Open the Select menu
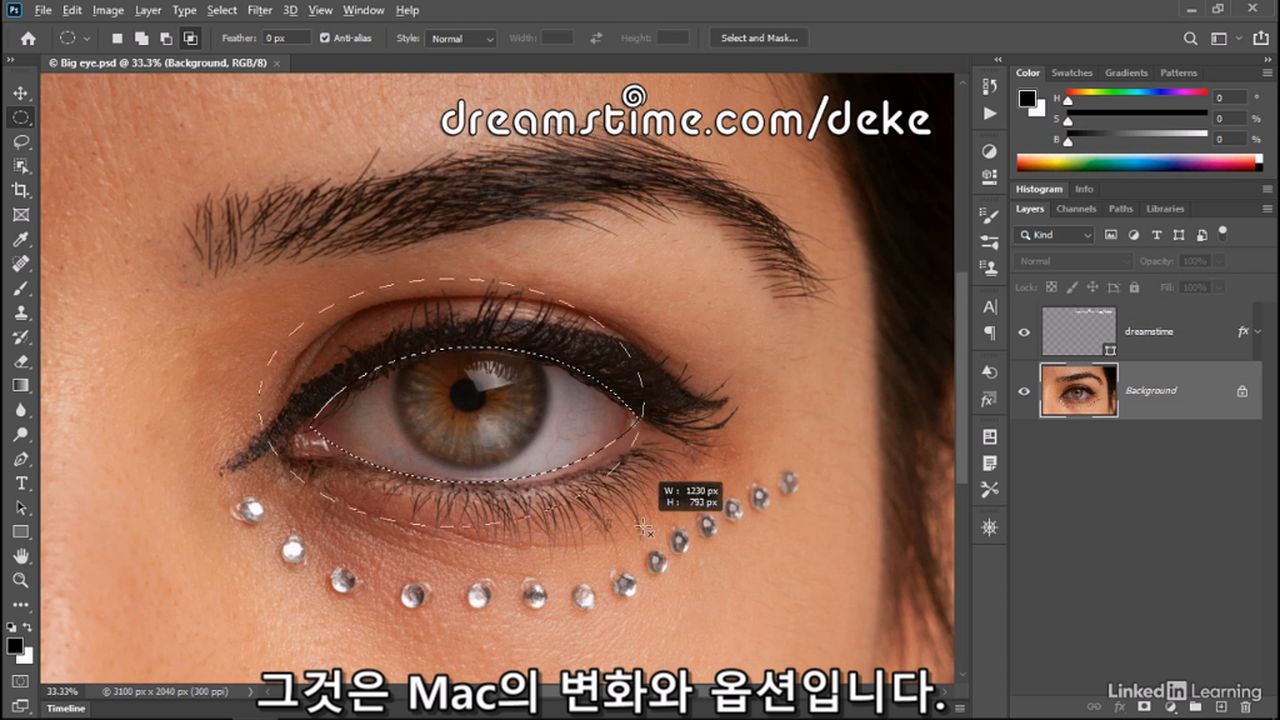This screenshot has width=1280, height=720. click(x=222, y=10)
